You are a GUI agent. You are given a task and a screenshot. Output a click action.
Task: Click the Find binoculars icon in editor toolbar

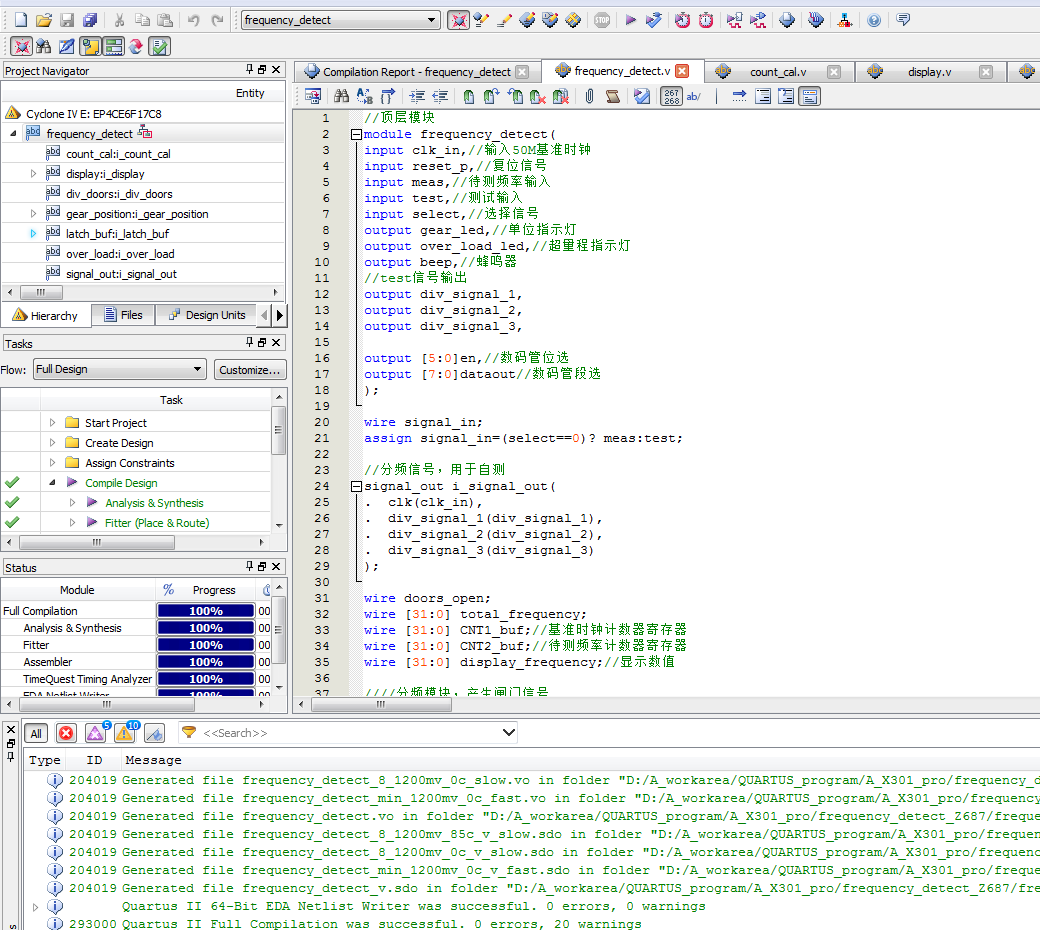click(x=342, y=96)
